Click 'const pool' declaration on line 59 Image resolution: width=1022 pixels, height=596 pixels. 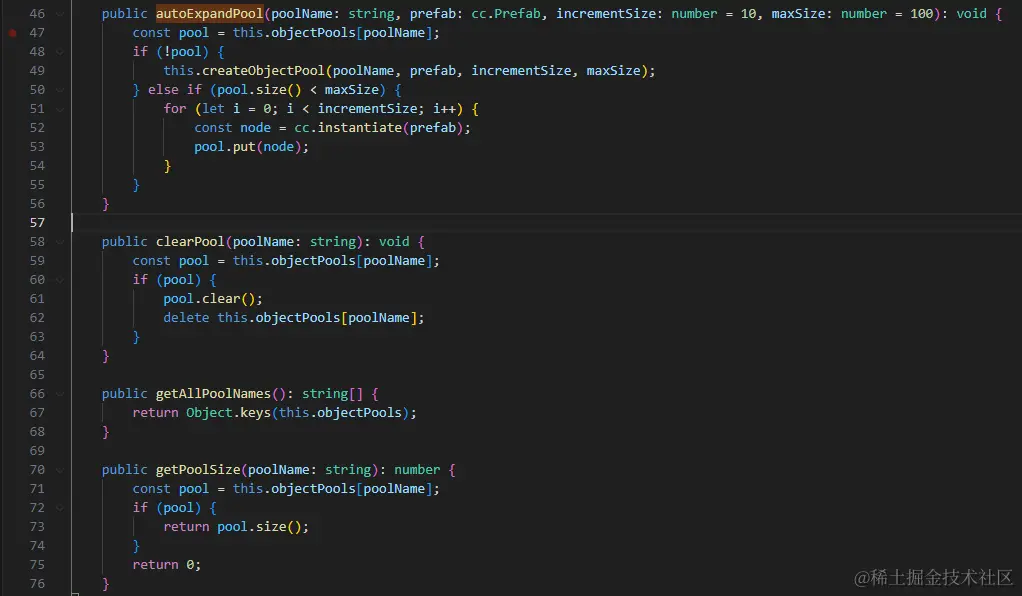171,261
